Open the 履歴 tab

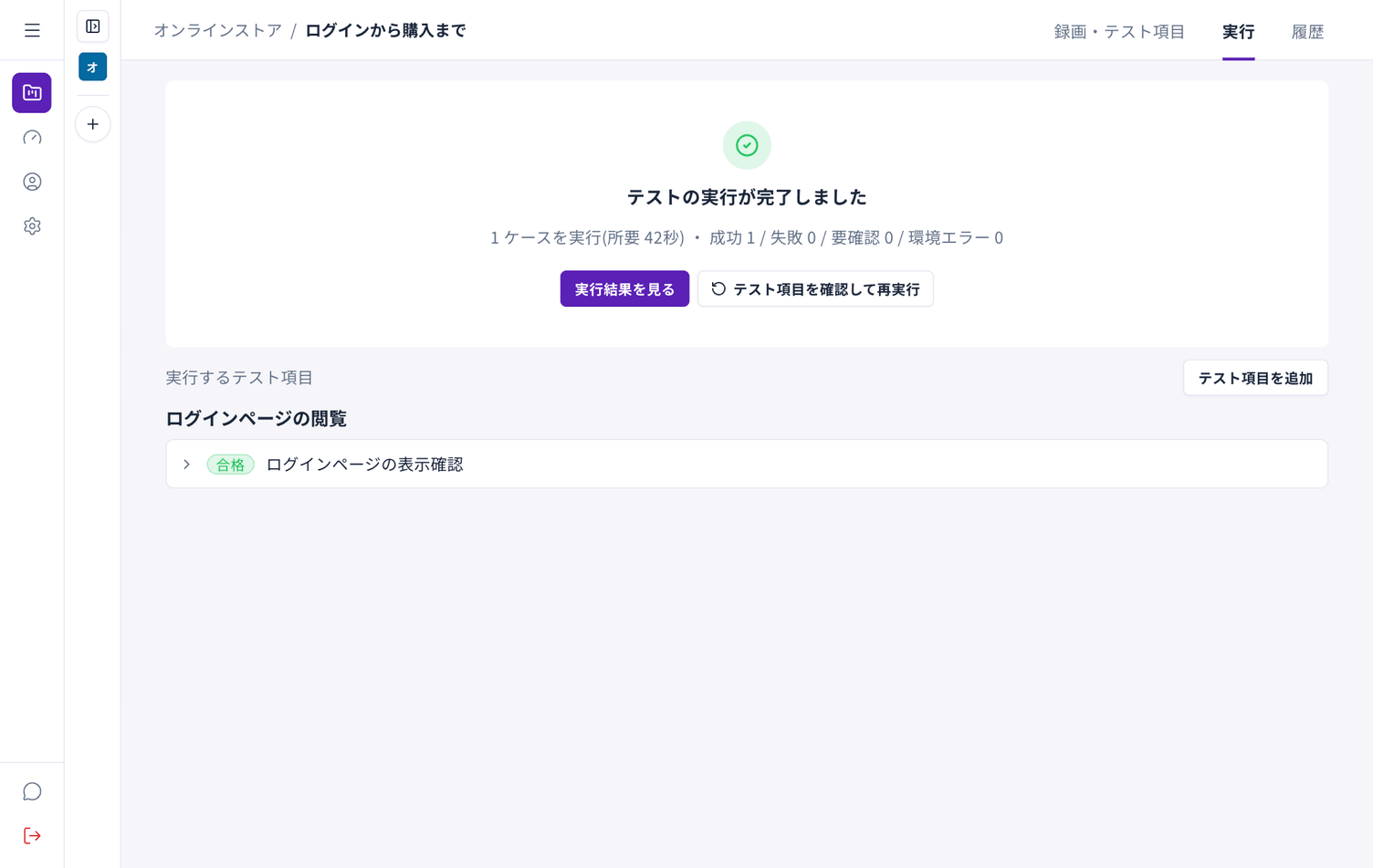(x=1307, y=32)
